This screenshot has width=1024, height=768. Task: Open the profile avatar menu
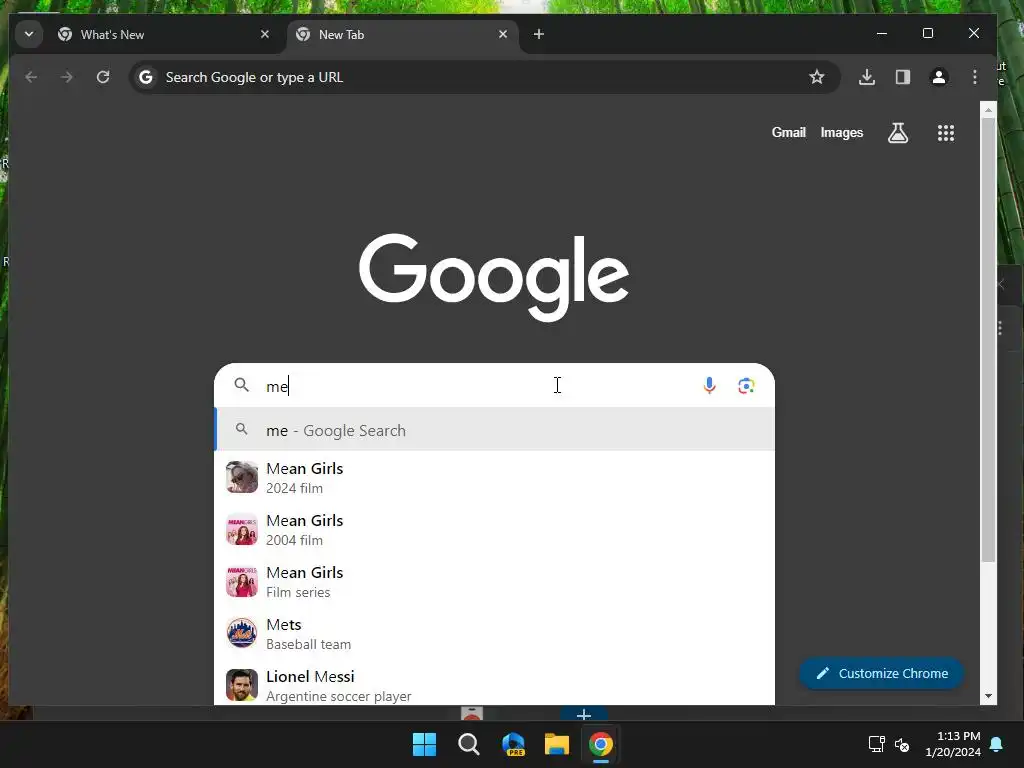938,77
